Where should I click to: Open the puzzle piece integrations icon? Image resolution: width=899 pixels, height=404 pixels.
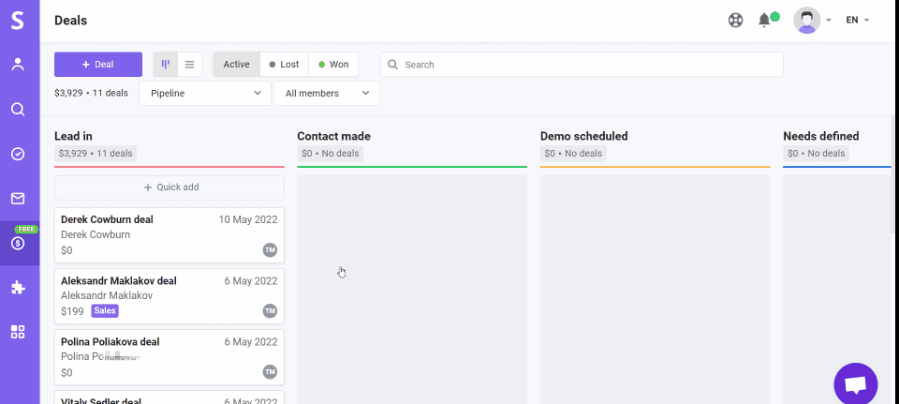click(18, 288)
